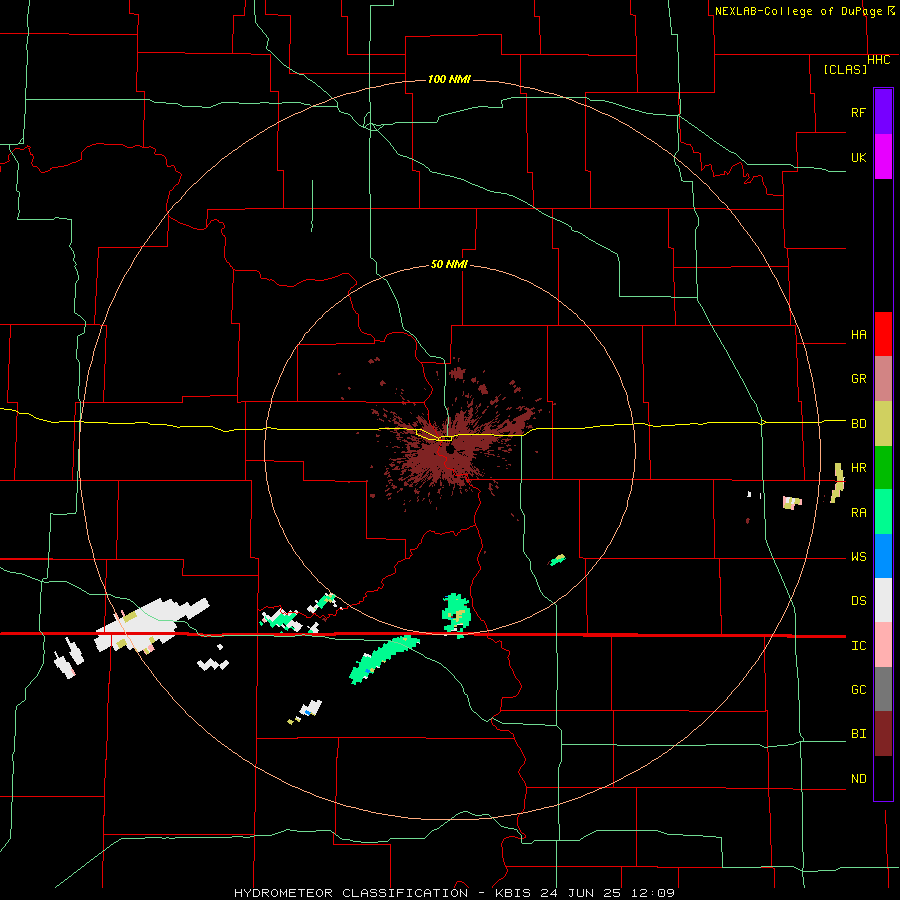Click the ND black legend swatch
900x900 pixels.
(x=883, y=778)
